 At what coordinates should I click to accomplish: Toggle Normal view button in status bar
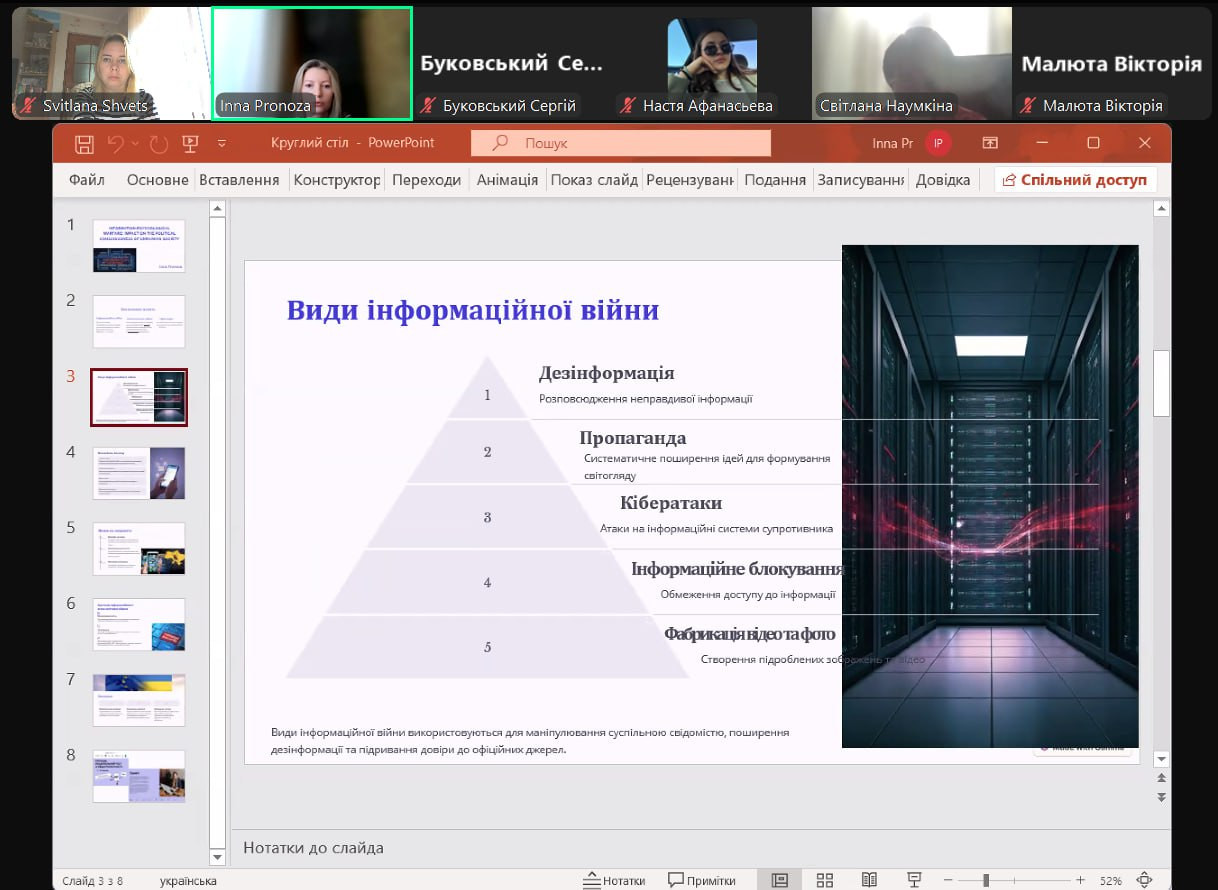[x=780, y=880]
